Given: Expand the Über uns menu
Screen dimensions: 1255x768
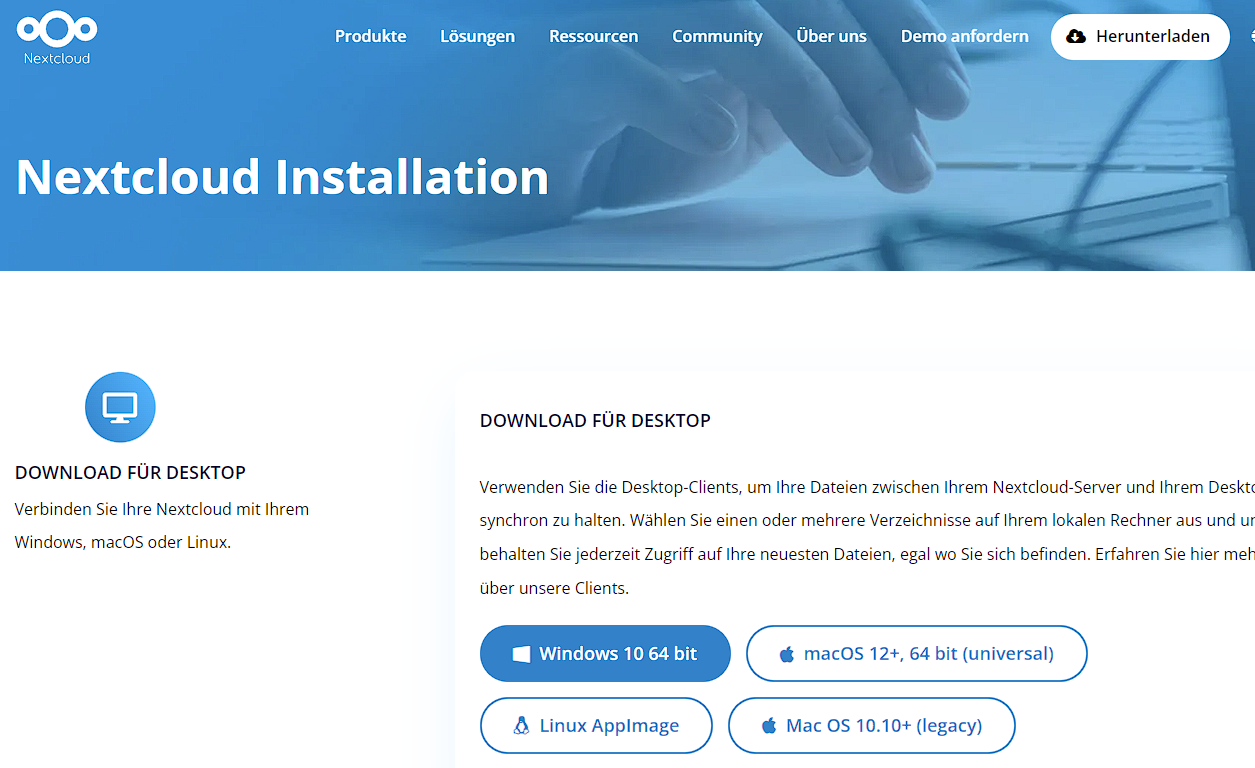Looking at the screenshot, I should point(831,36).
